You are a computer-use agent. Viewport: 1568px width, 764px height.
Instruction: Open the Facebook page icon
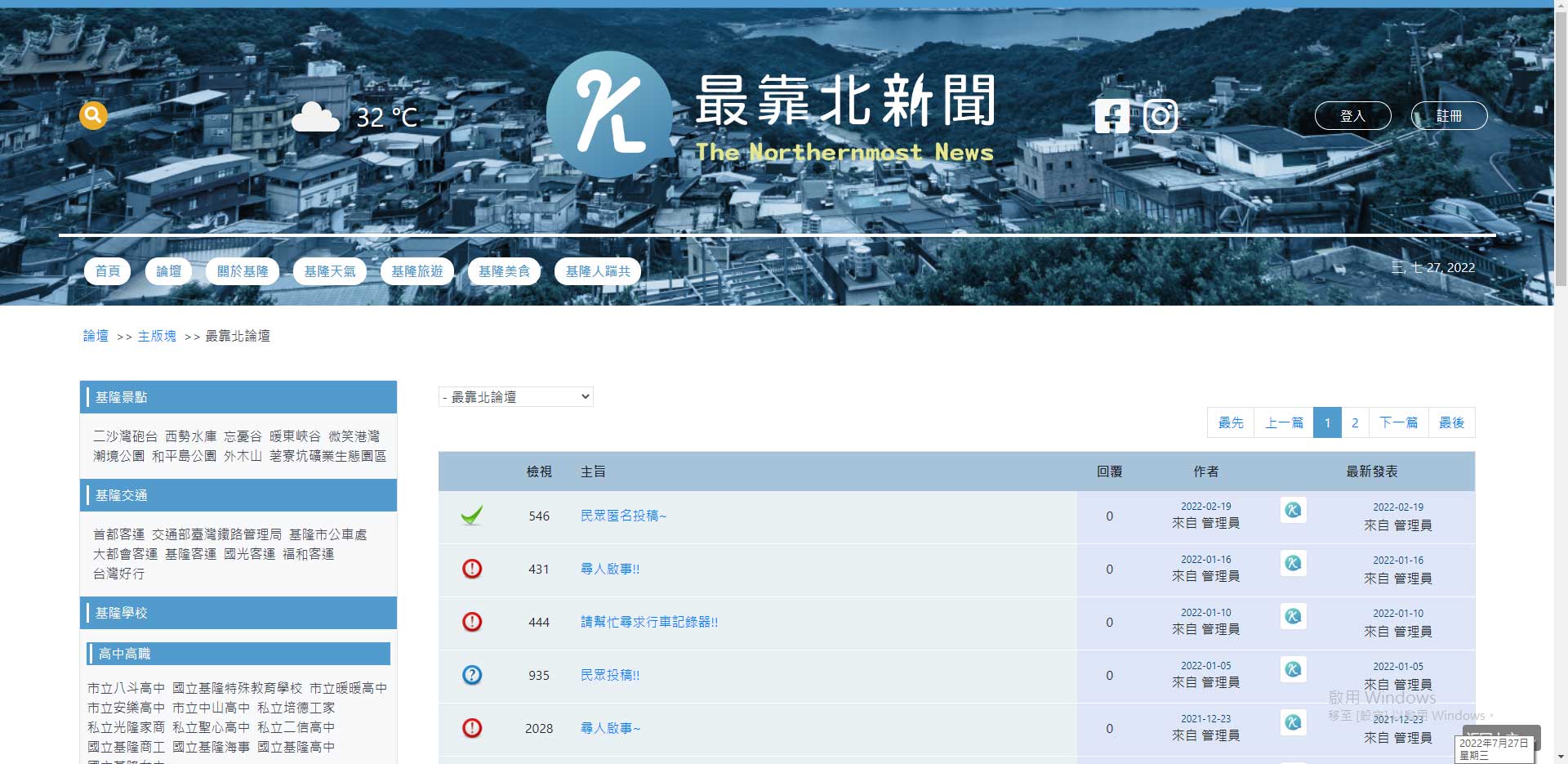[x=1111, y=116]
